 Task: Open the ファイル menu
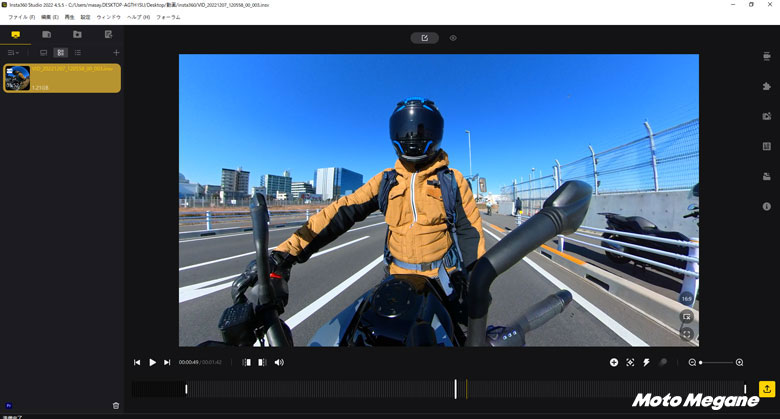point(21,17)
